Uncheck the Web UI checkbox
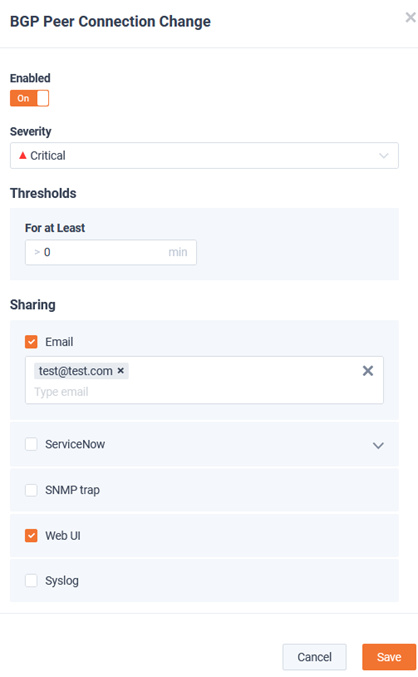 click(x=31, y=536)
